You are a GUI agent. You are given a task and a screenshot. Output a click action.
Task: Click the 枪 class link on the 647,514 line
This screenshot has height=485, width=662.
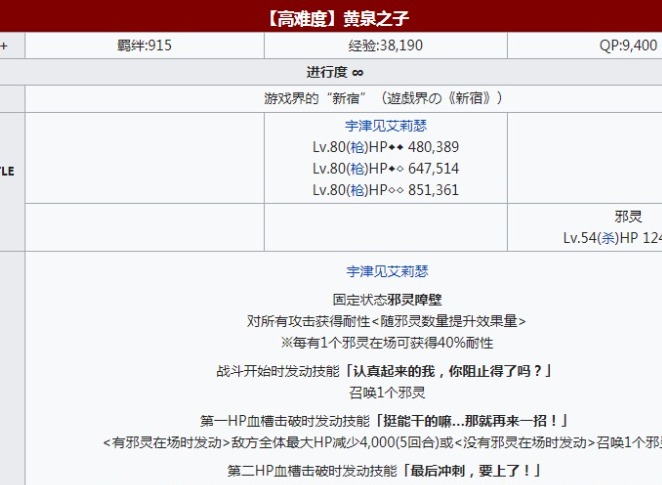point(357,168)
